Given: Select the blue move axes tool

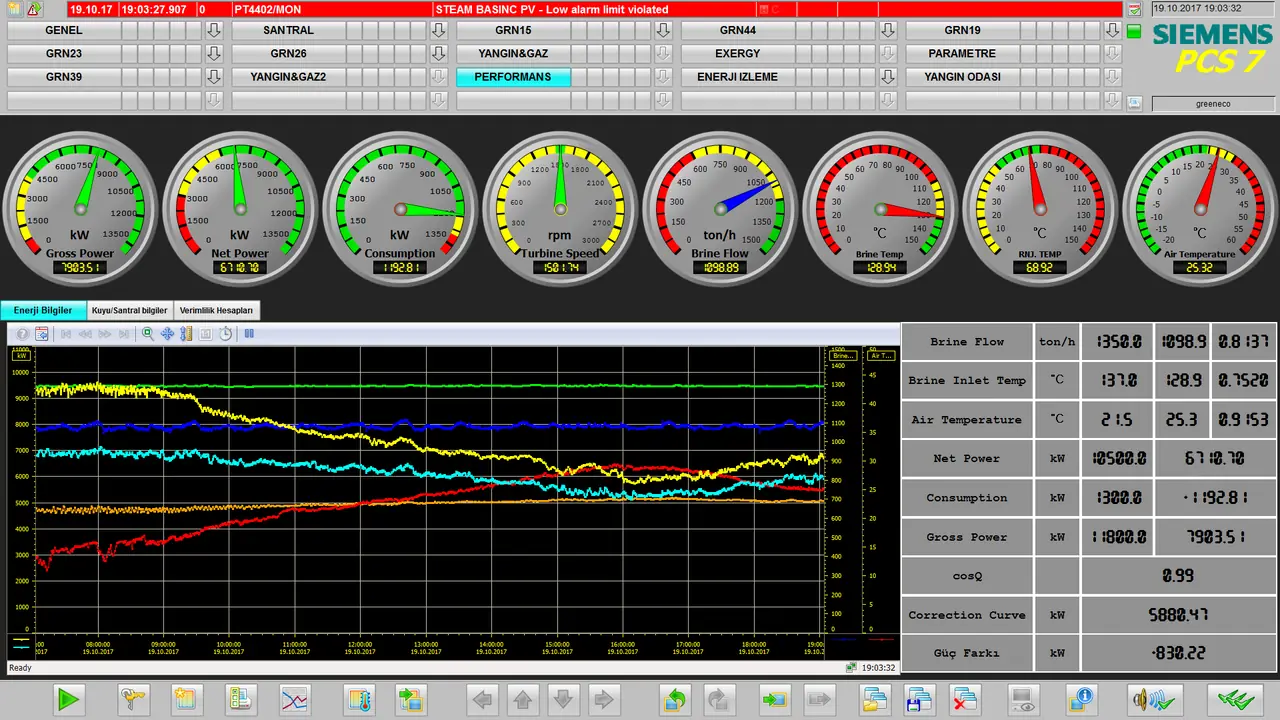Looking at the screenshot, I should pos(167,334).
